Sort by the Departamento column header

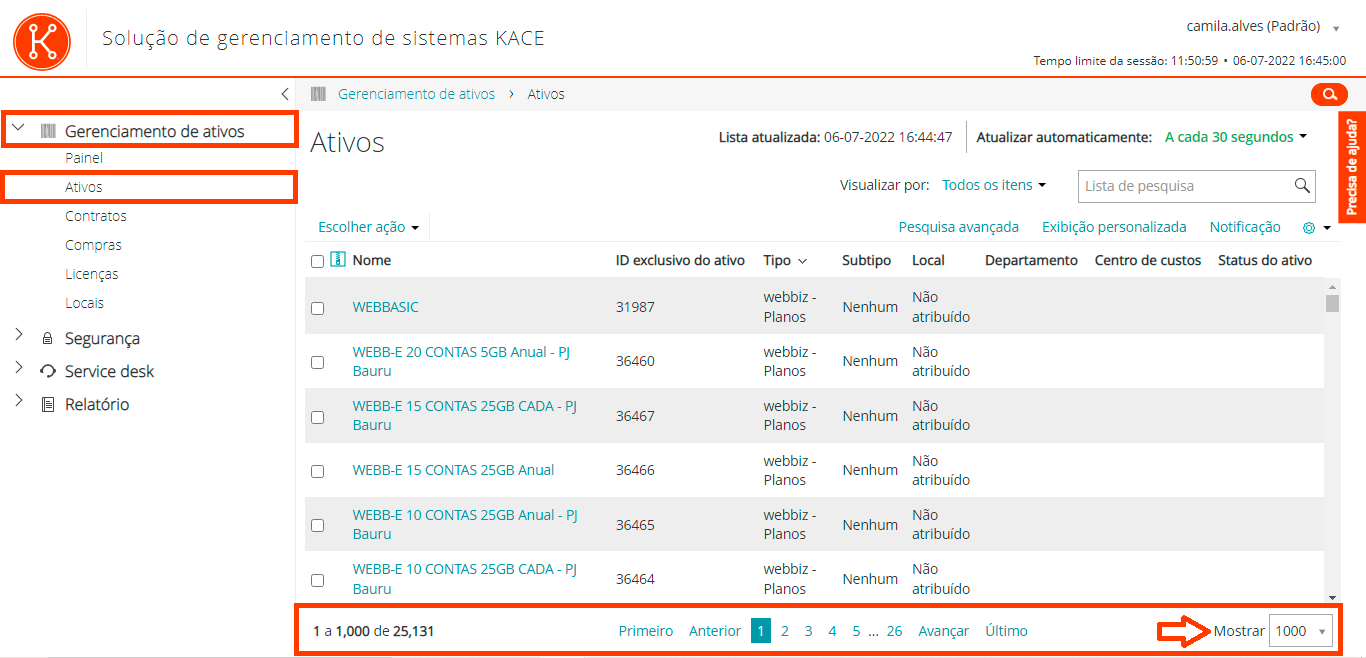pos(1031,260)
